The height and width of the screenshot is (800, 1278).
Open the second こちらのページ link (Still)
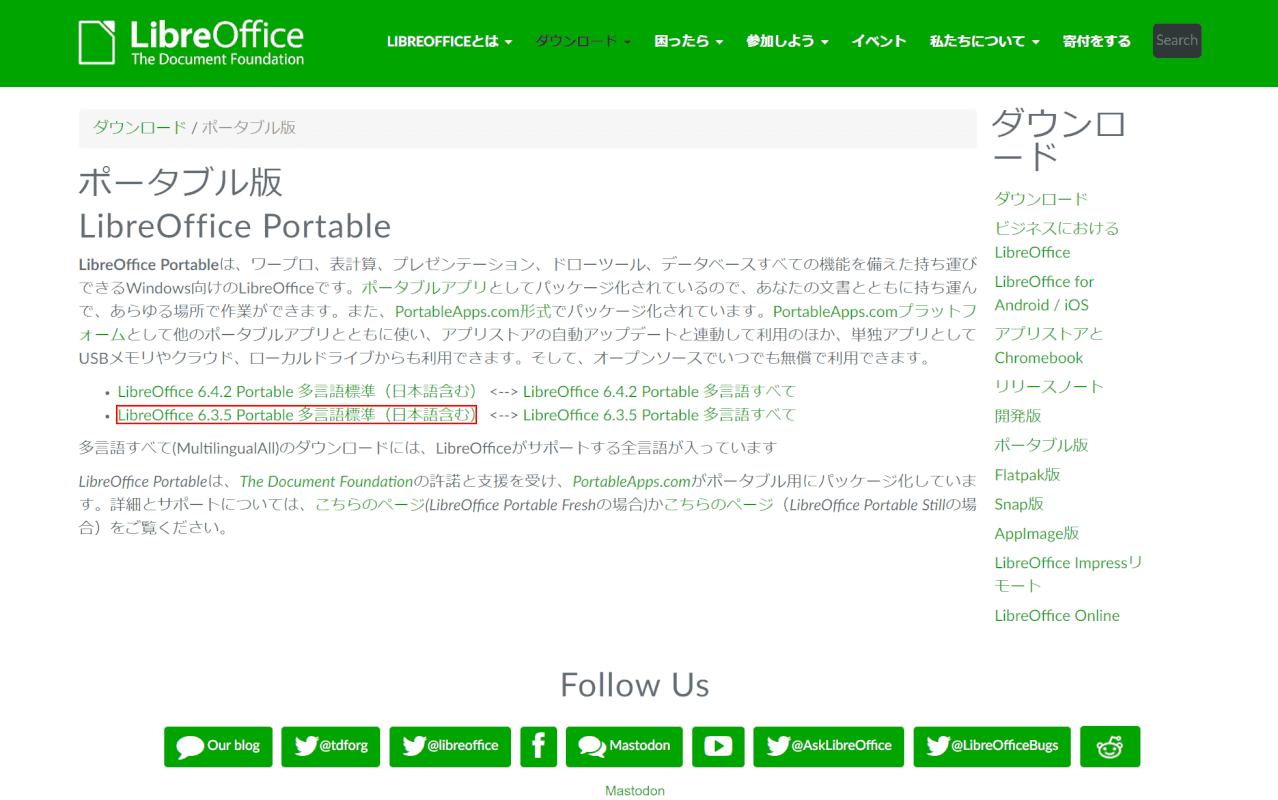pyautogui.click(x=718, y=505)
